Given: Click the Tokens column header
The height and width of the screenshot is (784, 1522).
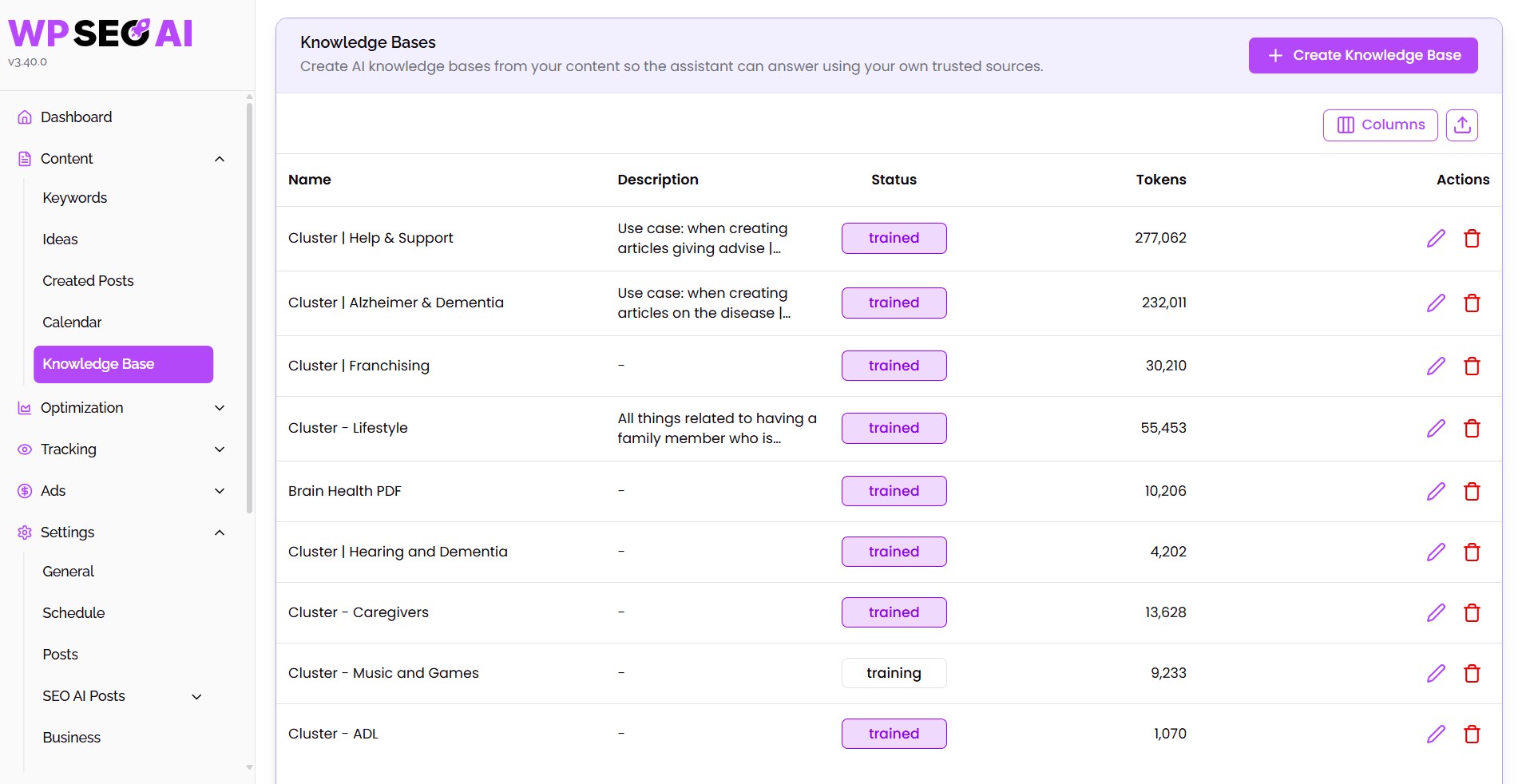Looking at the screenshot, I should point(1161,180).
